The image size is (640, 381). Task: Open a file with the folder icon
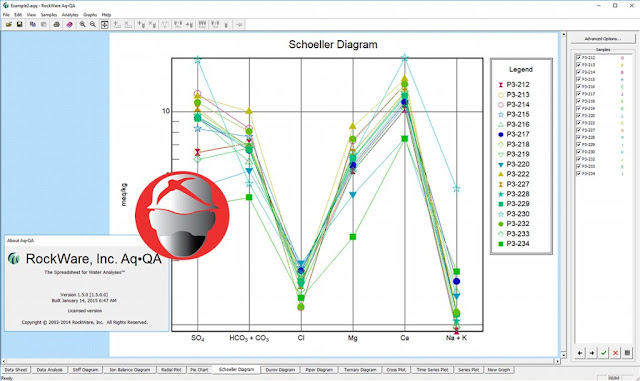click(9, 25)
